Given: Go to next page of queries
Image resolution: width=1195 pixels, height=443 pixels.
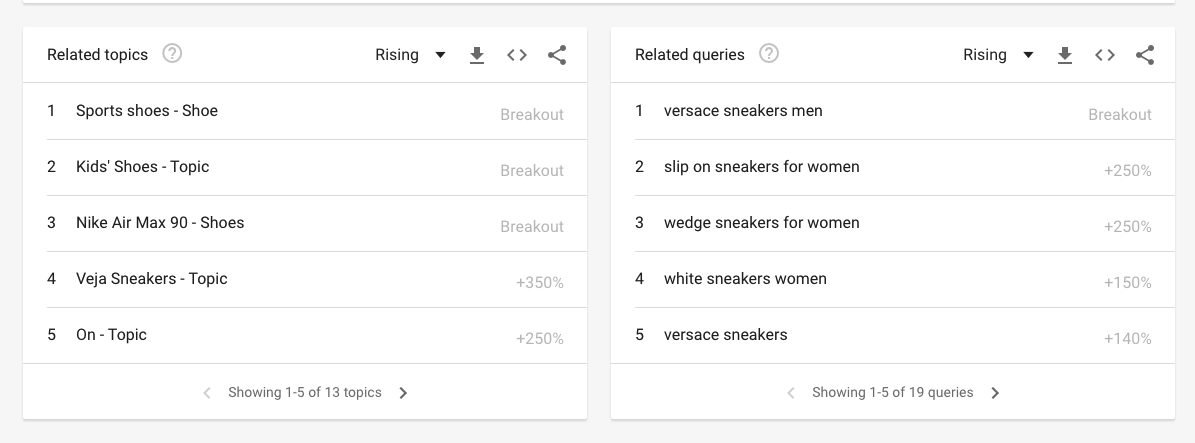Looking at the screenshot, I should point(995,393).
